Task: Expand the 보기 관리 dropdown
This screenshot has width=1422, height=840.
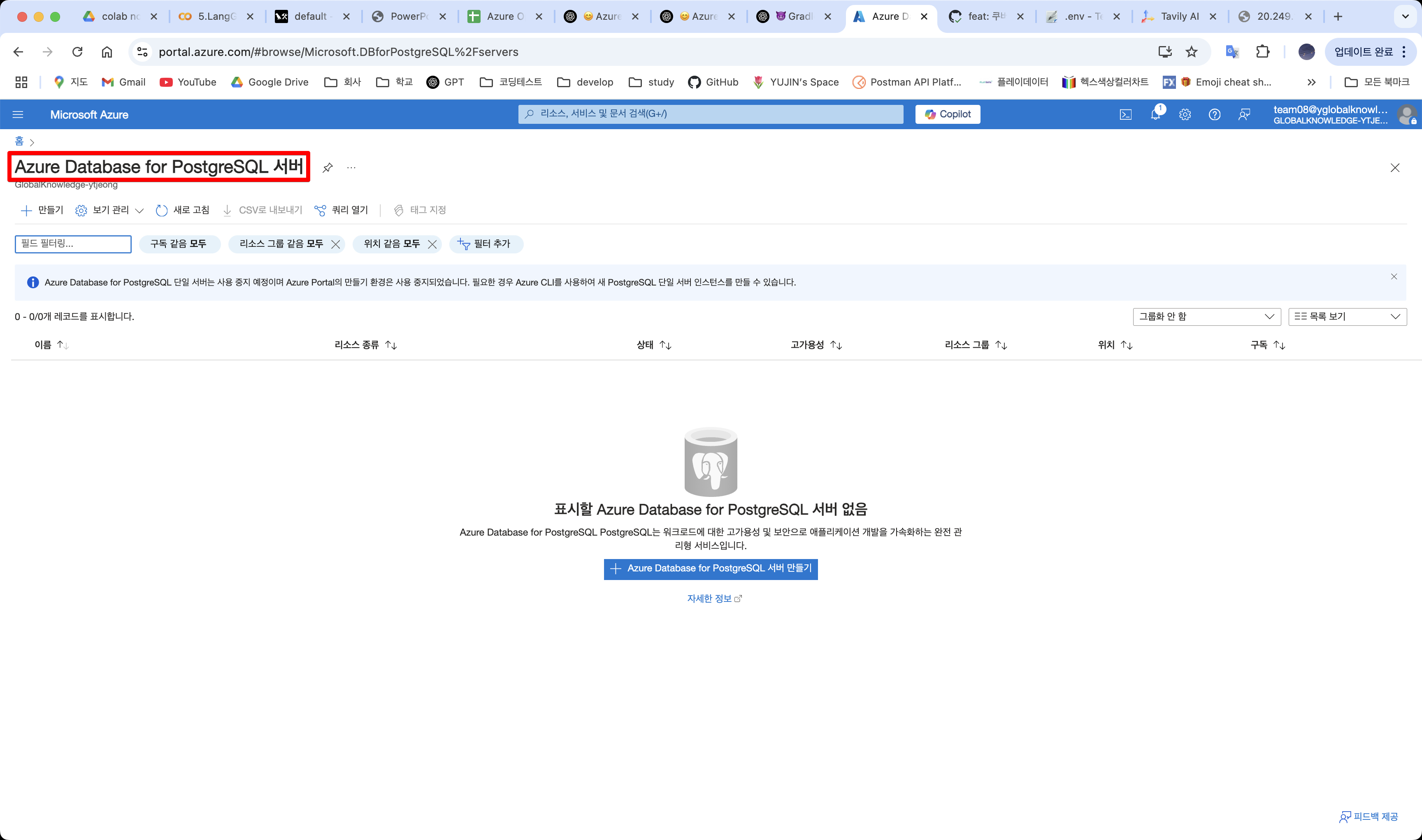Action: [109, 210]
